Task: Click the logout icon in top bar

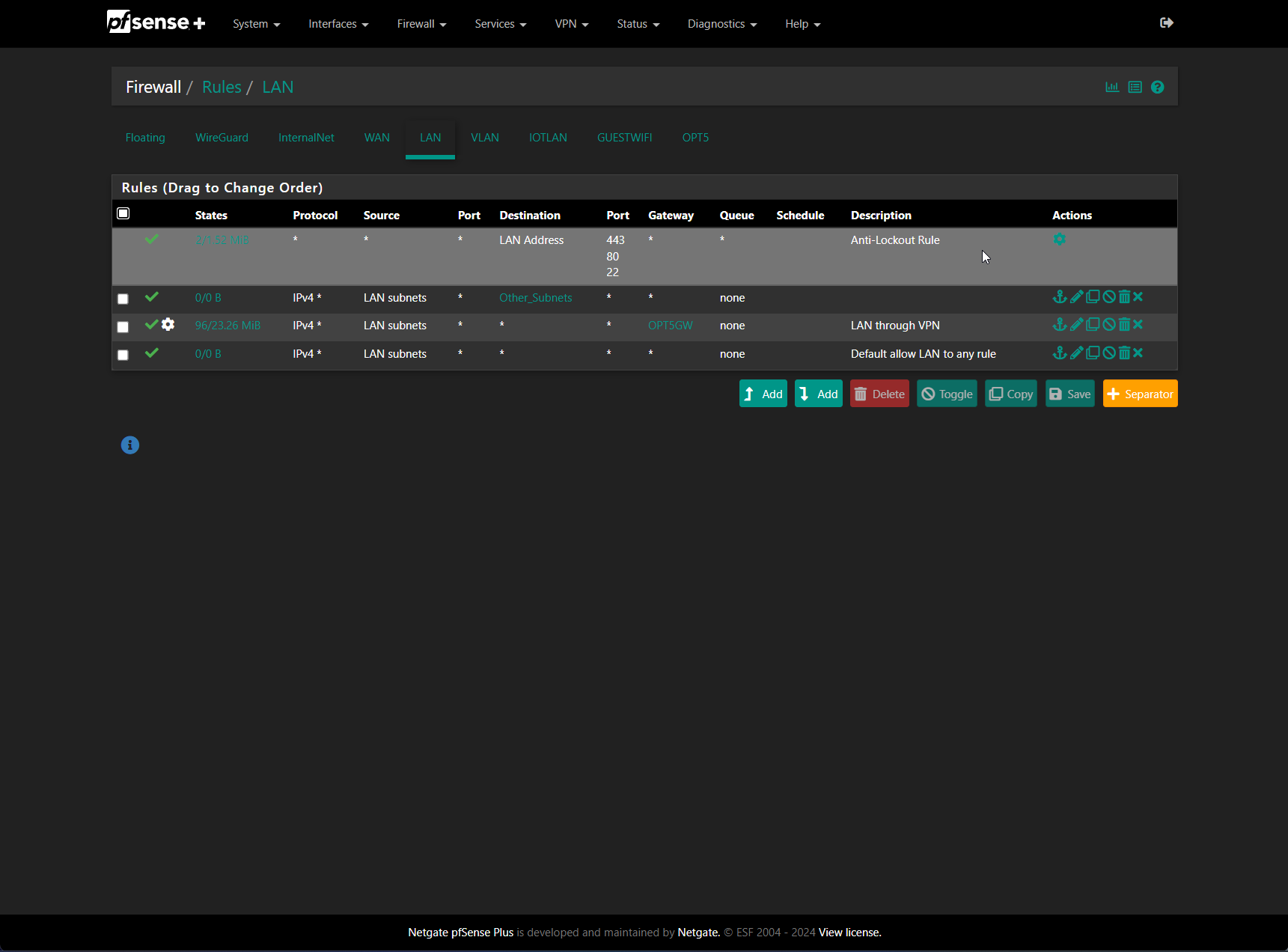Action: pos(1167,23)
